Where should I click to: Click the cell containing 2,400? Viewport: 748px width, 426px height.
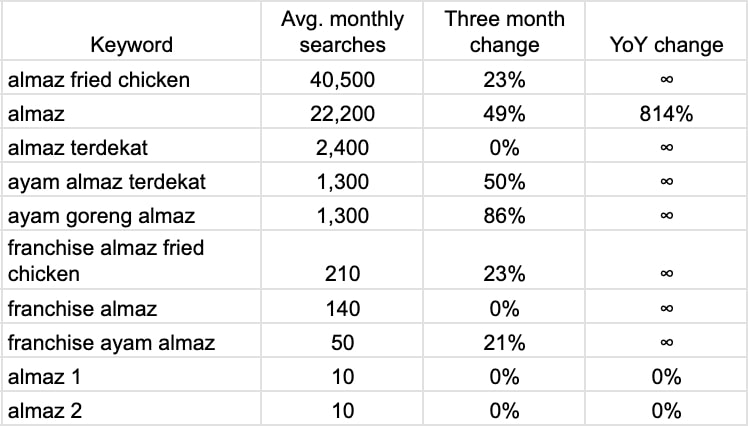[x=343, y=147]
